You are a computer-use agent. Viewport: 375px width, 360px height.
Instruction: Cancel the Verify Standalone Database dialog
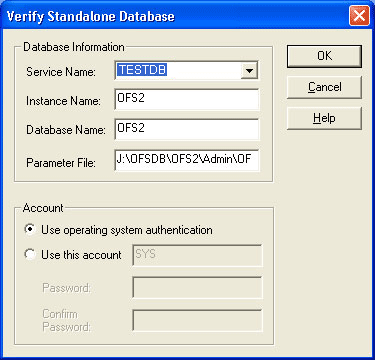[x=324, y=87]
